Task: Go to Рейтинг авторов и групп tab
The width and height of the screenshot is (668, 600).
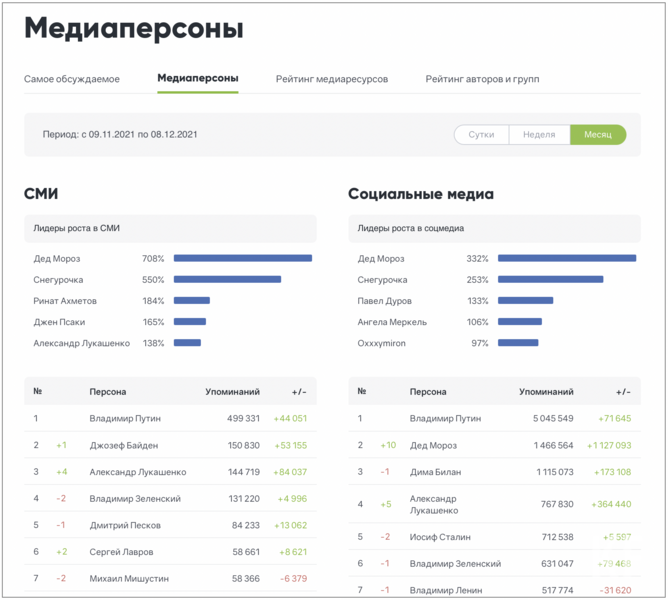Action: (x=482, y=79)
